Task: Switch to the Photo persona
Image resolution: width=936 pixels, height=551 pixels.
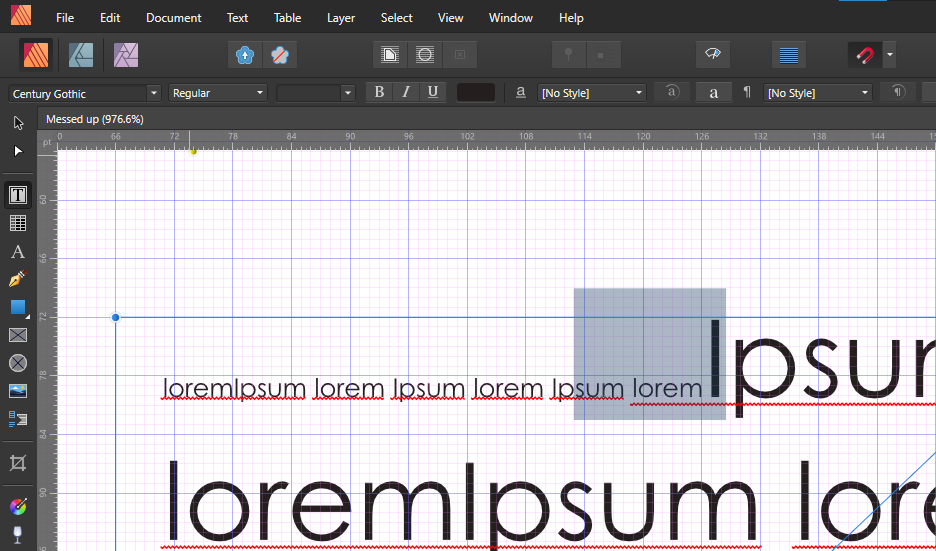Action: click(126, 55)
